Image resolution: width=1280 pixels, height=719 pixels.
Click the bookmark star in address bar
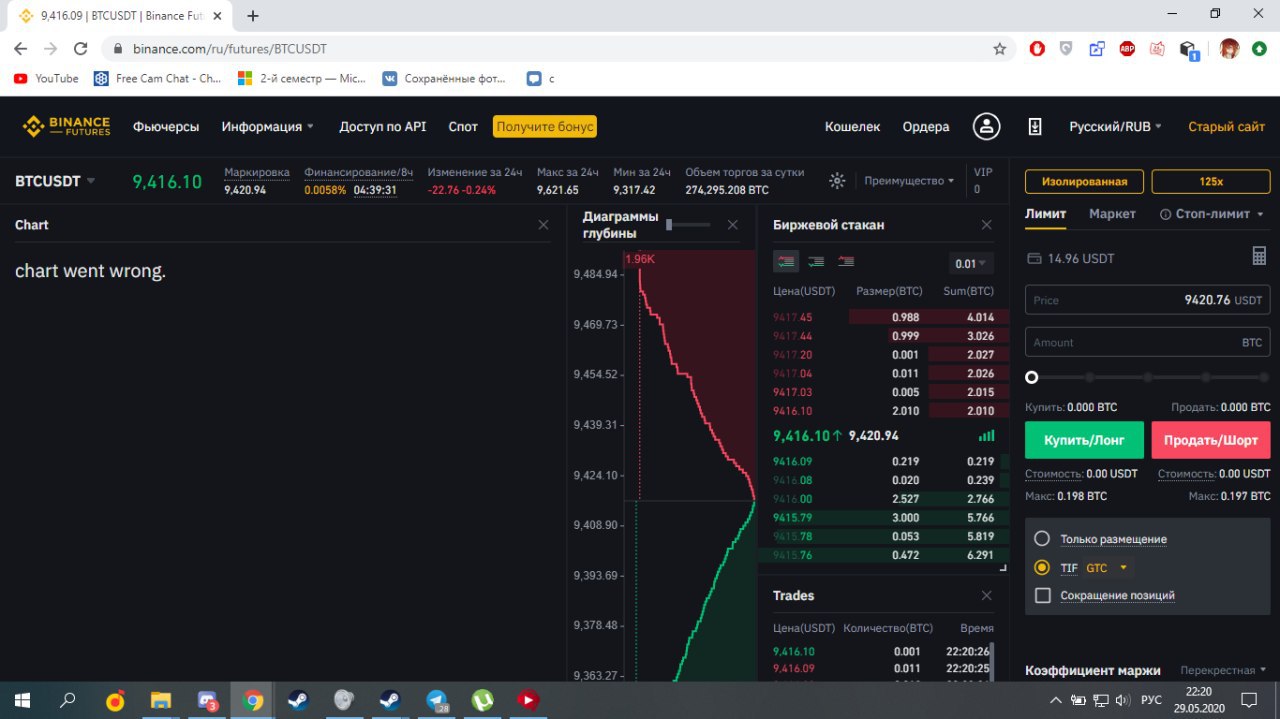999,48
